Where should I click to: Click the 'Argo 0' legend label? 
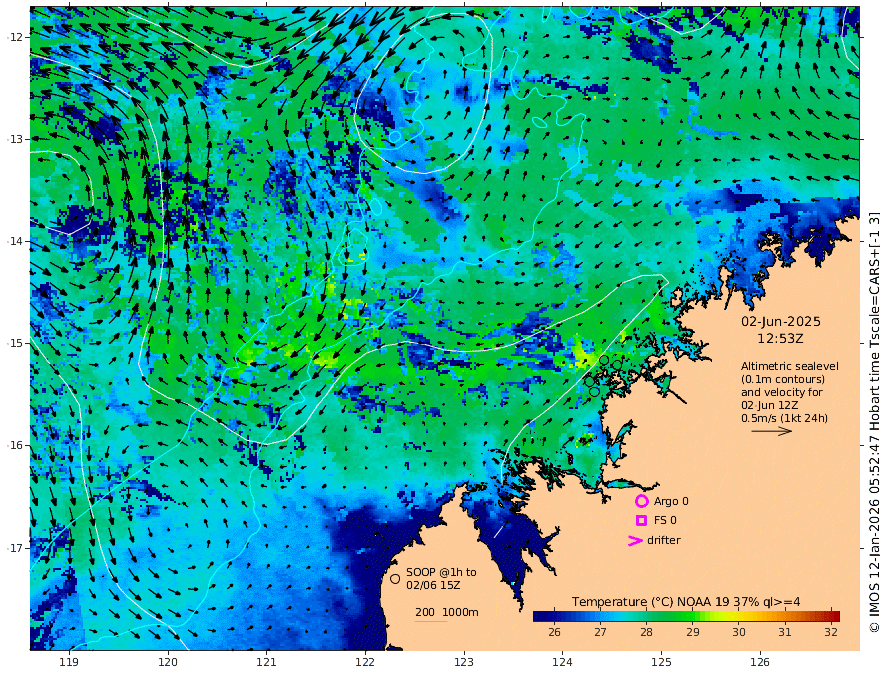click(x=671, y=501)
